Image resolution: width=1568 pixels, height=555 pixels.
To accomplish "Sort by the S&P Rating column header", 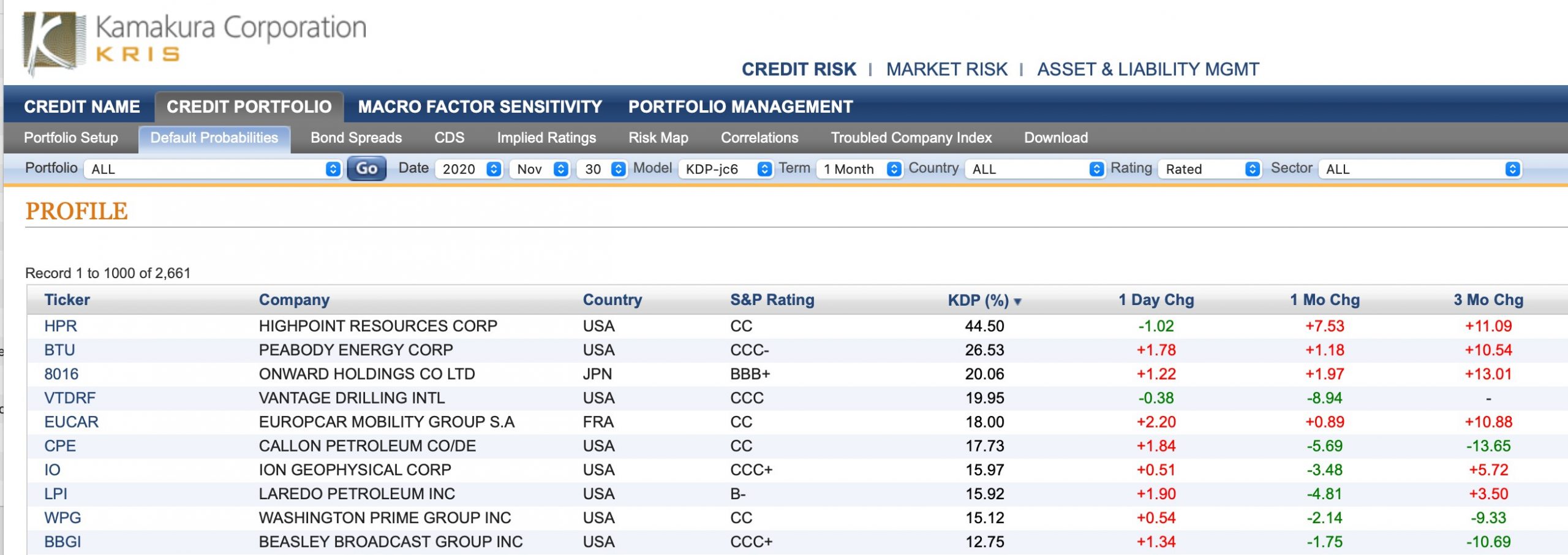I will pos(772,300).
